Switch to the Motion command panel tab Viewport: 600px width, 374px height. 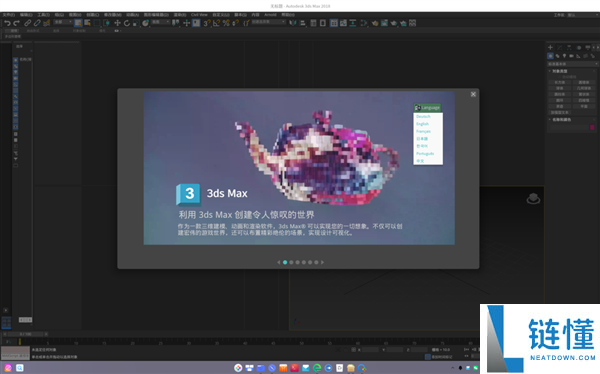(579, 47)
